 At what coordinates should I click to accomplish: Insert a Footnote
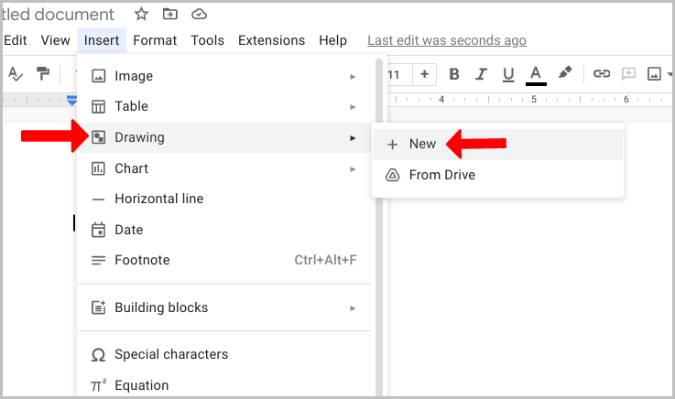224,260
